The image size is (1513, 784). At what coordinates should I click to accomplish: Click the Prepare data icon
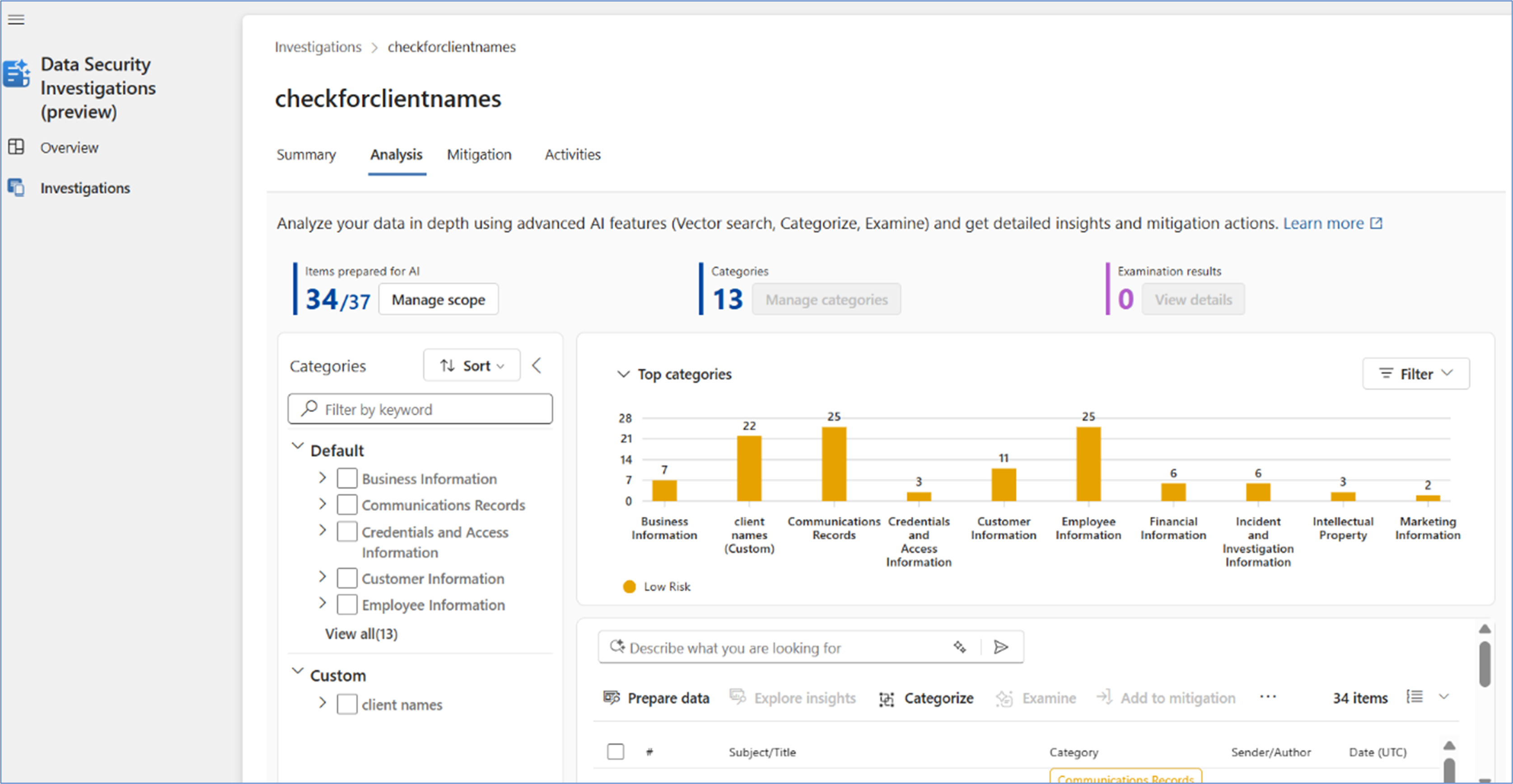(x=611, y=698)
